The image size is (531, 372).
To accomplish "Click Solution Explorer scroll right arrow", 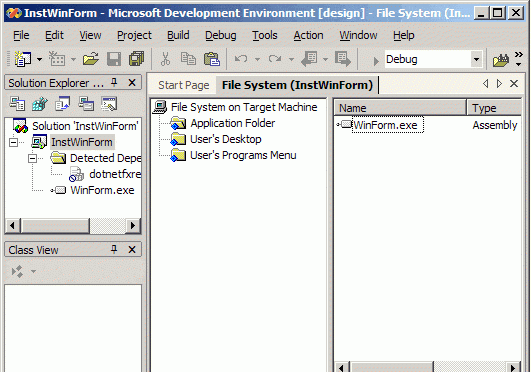I will [133, 225].
